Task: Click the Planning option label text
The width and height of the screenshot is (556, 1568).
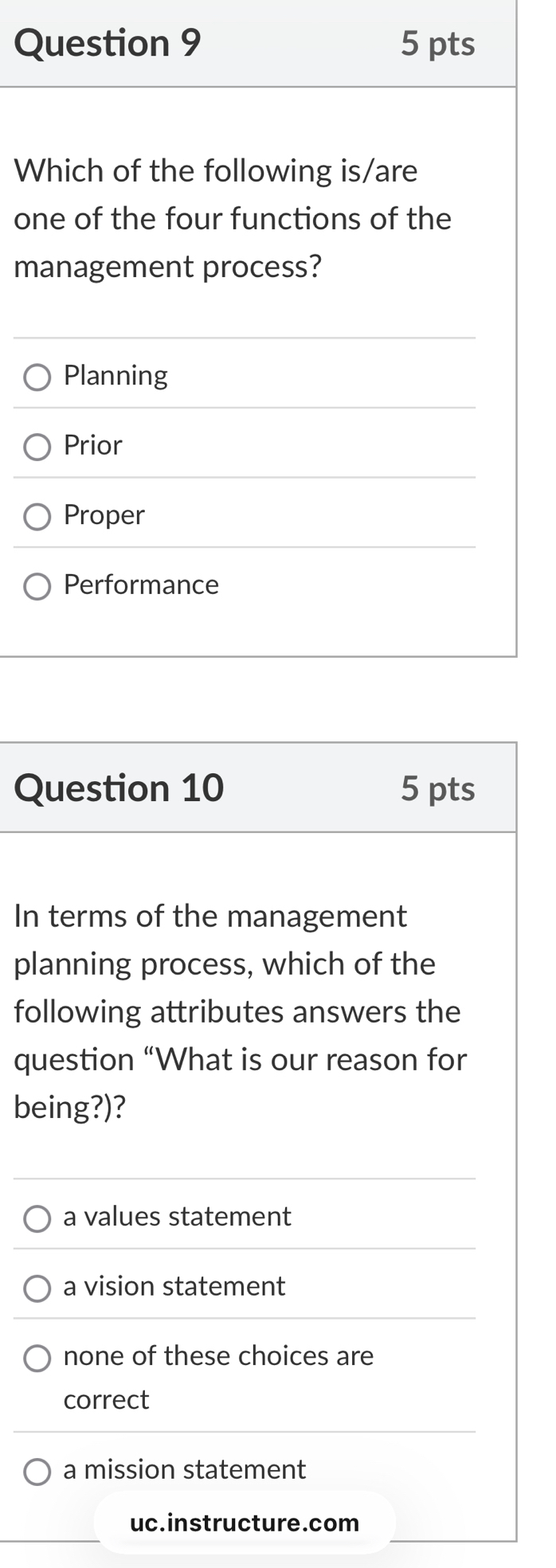Action: 115,376
